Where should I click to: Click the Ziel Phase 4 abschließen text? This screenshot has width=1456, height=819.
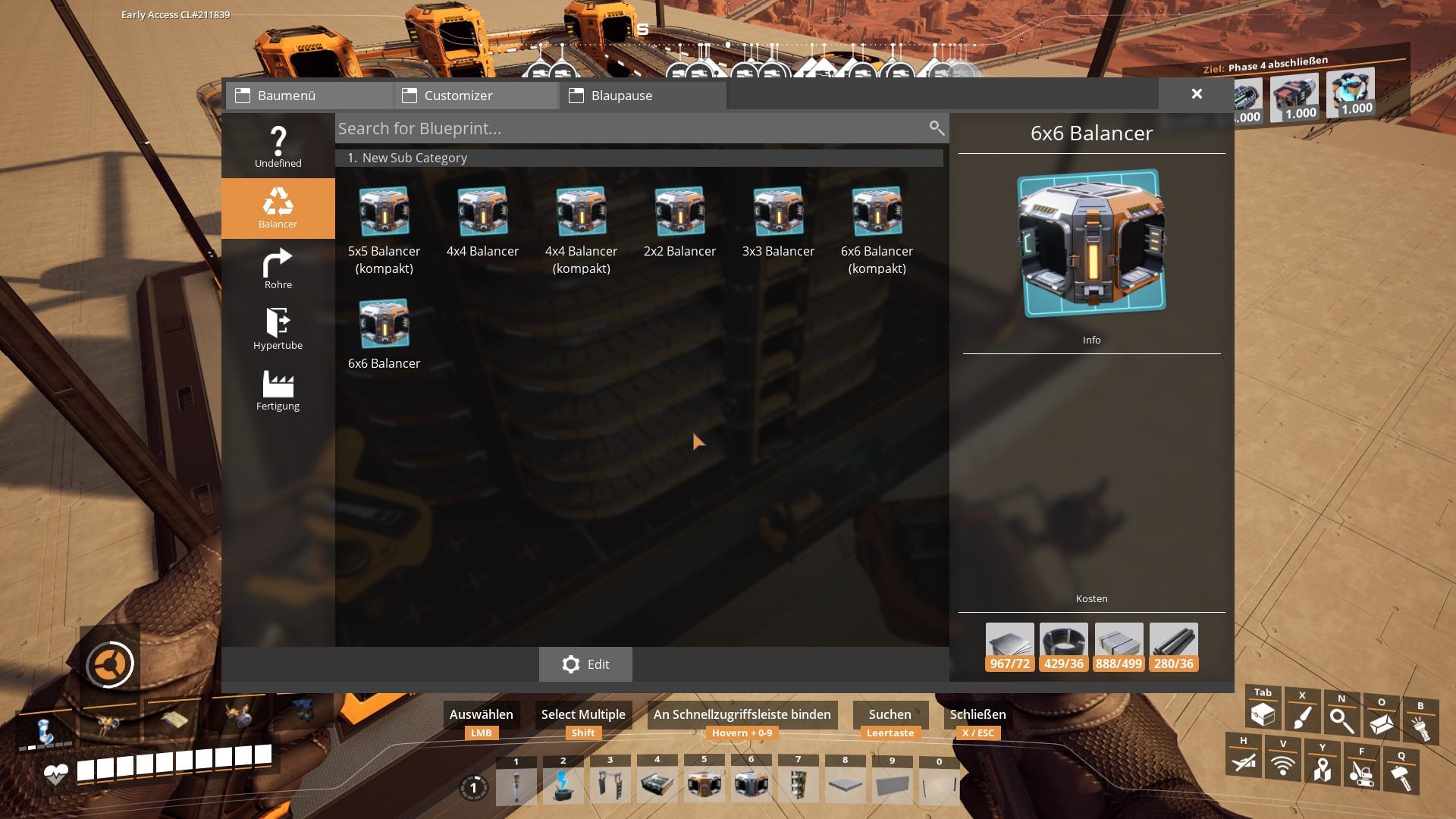[x=1266, y=65]
